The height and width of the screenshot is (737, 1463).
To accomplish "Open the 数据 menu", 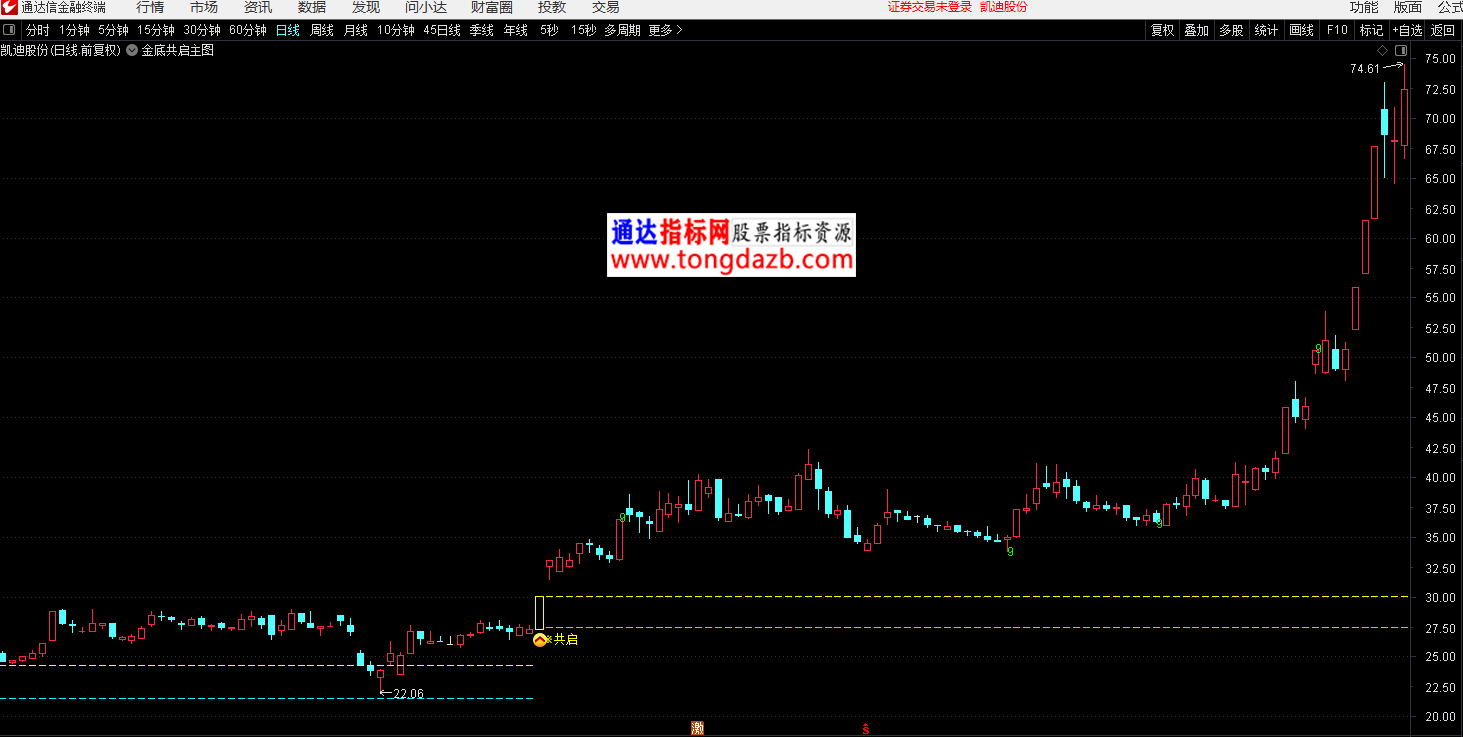I will pos(312,8).
